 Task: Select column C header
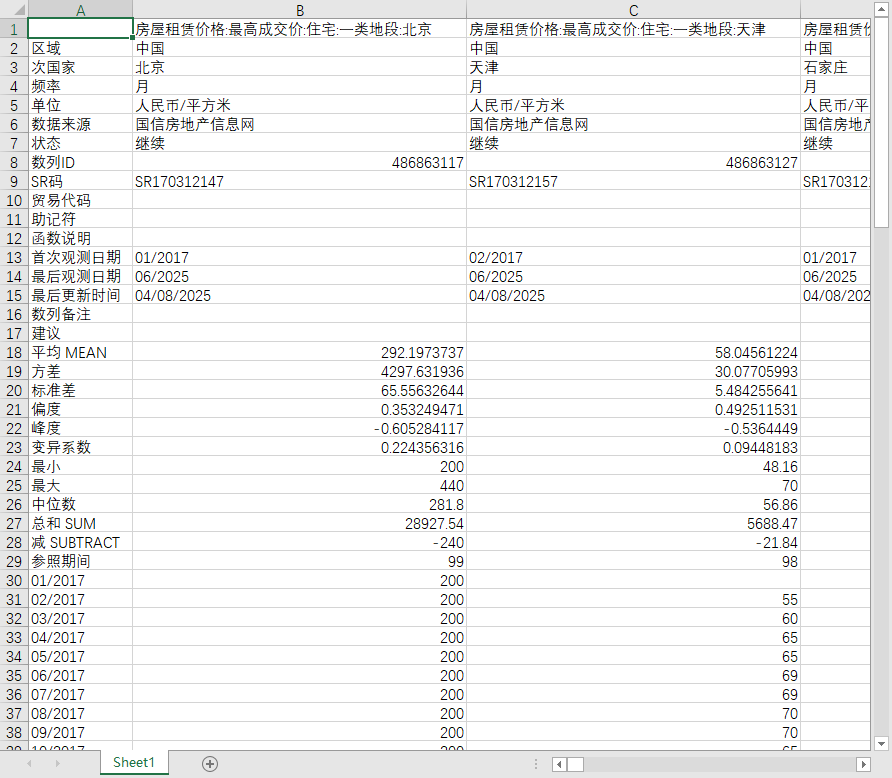(x=633, y=10)
